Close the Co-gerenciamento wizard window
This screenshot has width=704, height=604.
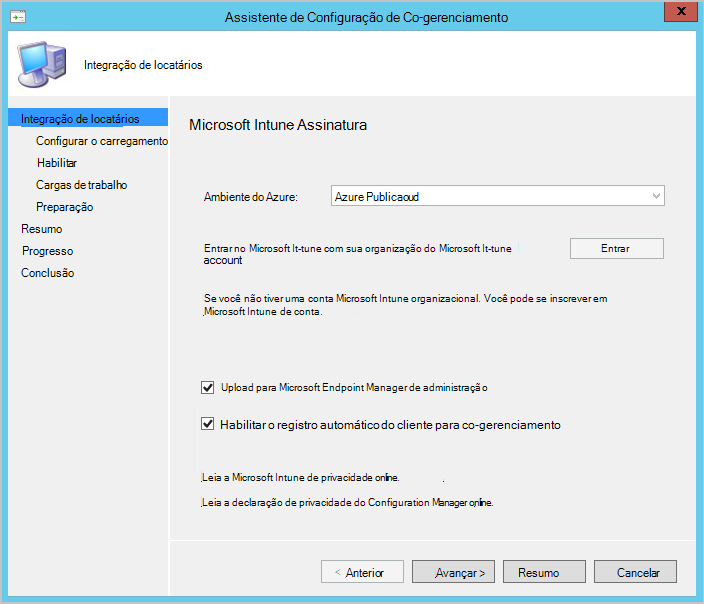[x=681, y=11]
